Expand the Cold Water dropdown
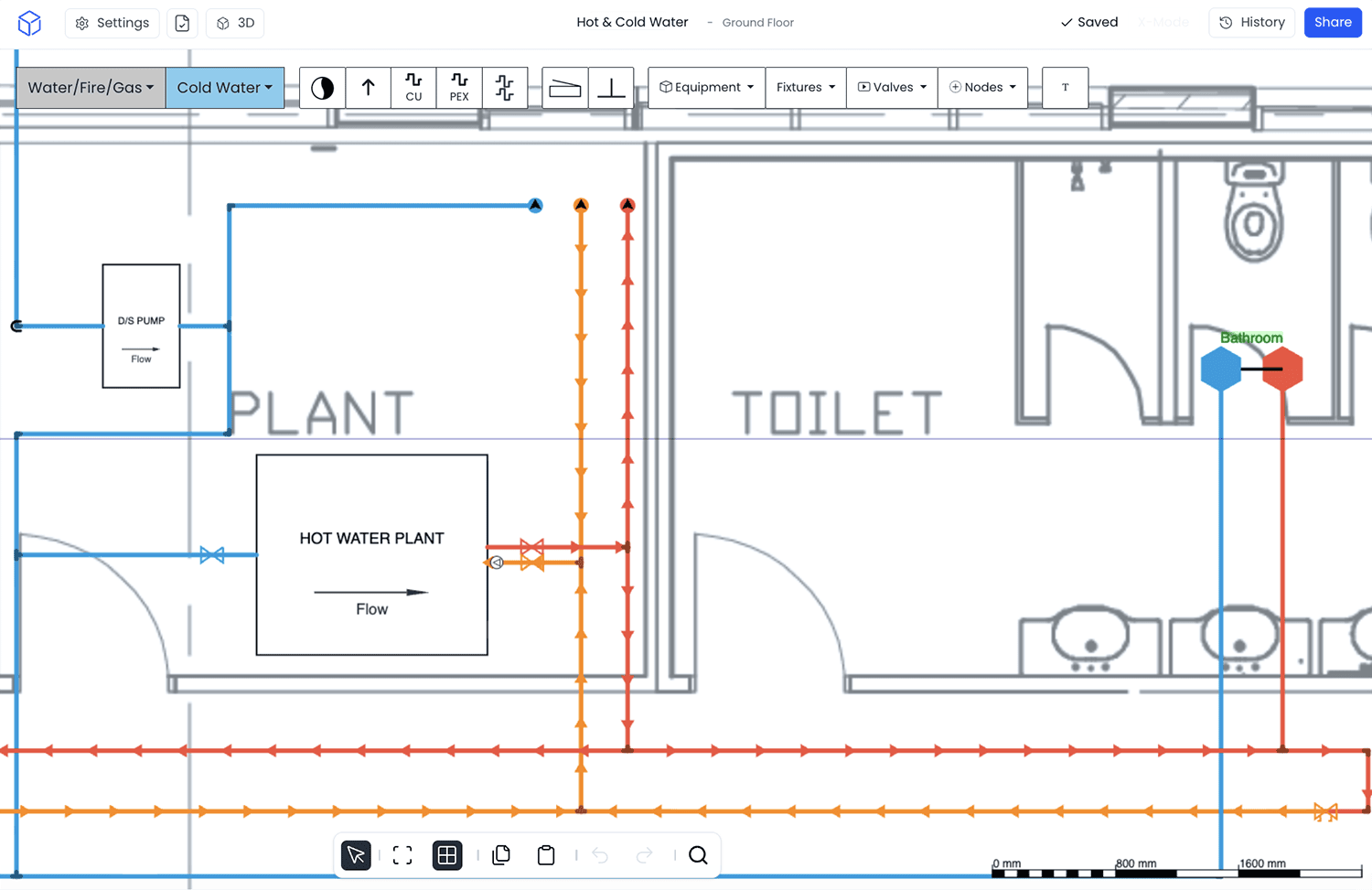This screenshot has height=890, width=1372. pyautogui.click(x=225, y=88)
